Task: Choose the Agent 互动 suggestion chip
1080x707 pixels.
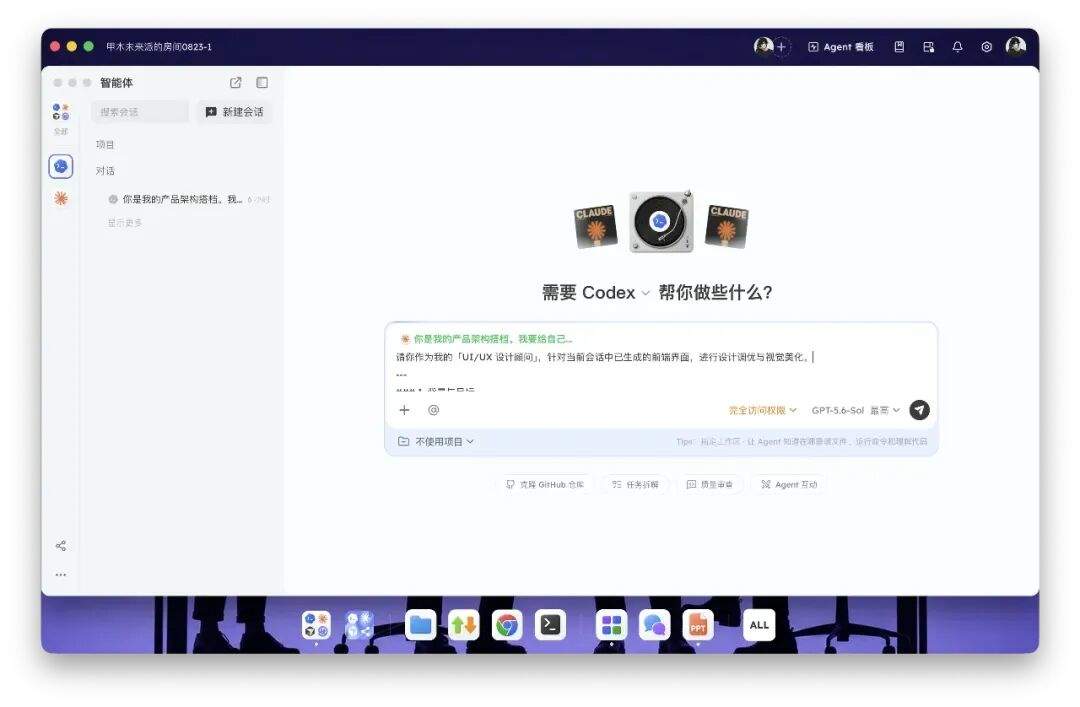Action: pos(789,484)
